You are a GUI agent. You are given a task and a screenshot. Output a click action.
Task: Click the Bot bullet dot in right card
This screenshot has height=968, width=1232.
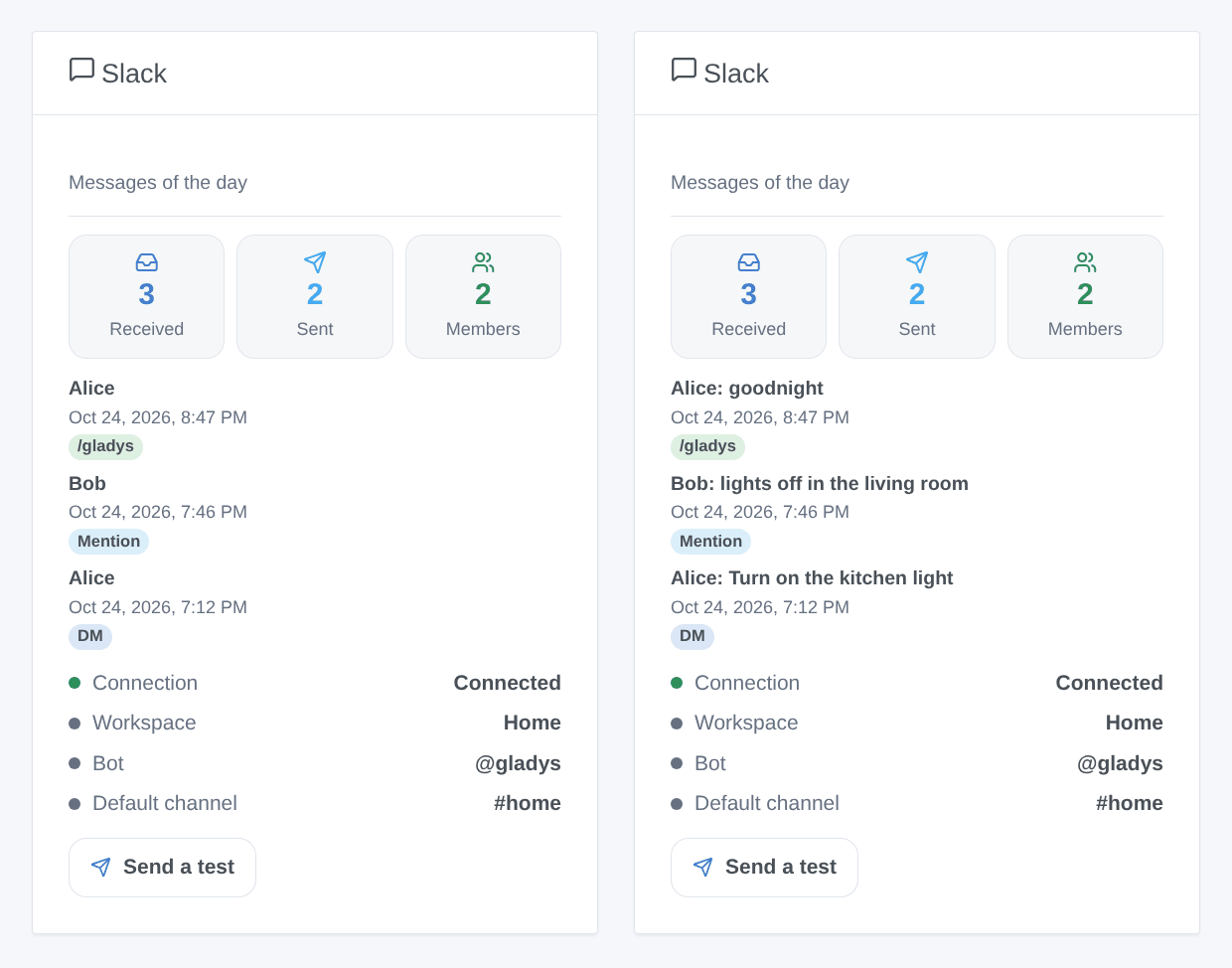click(x=677, y=763)
